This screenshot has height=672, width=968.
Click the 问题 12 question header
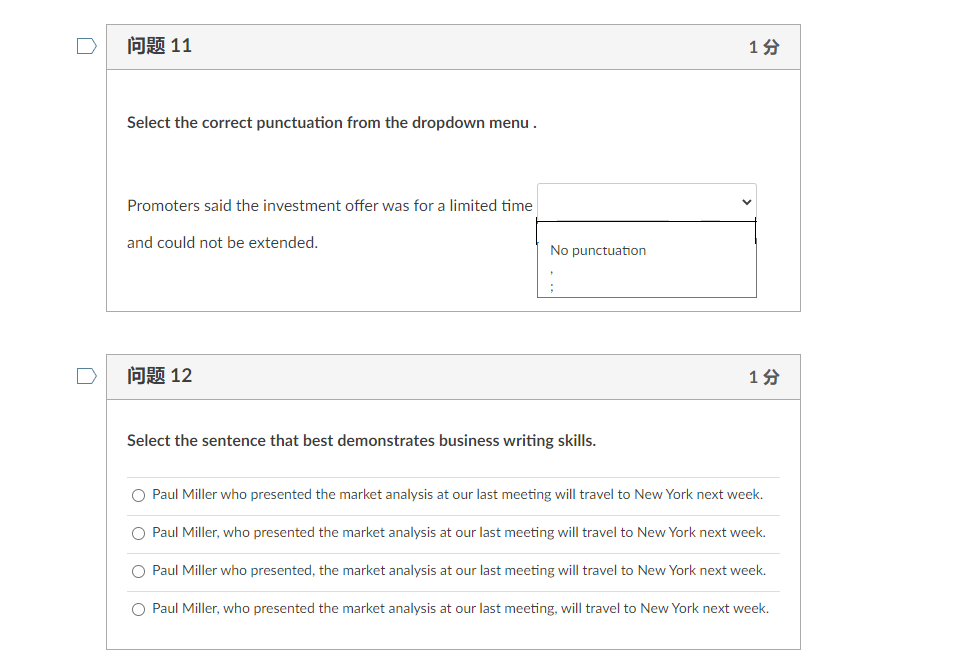pyautogui.click(x=159, y=376)
